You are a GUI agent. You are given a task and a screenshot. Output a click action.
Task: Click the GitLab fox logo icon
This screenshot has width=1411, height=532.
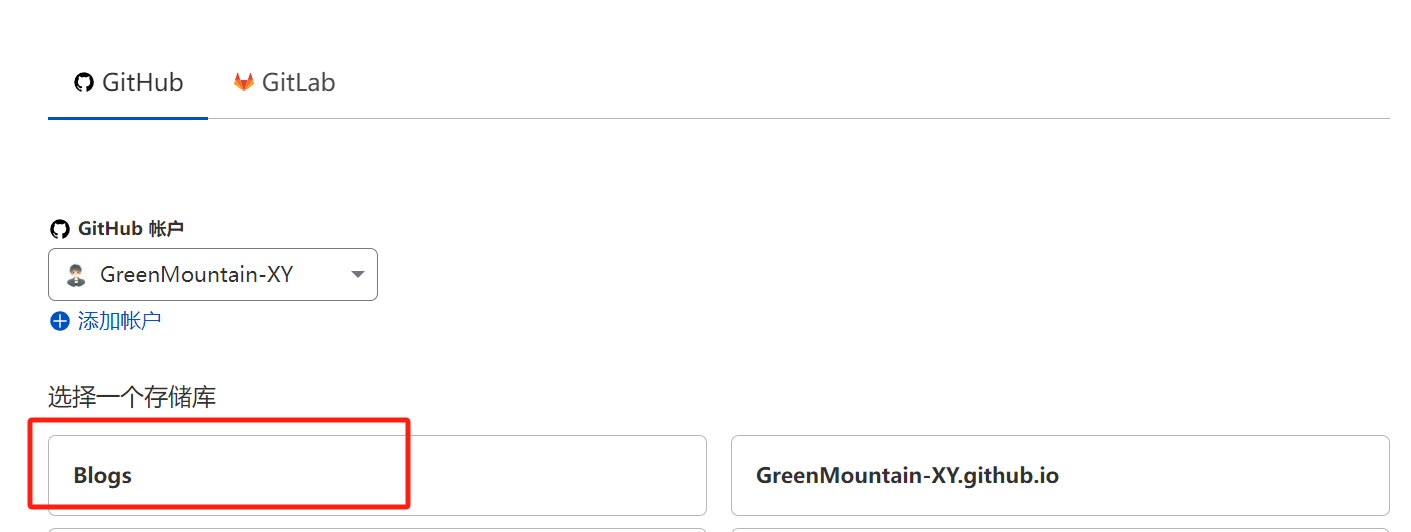(244, 82)
